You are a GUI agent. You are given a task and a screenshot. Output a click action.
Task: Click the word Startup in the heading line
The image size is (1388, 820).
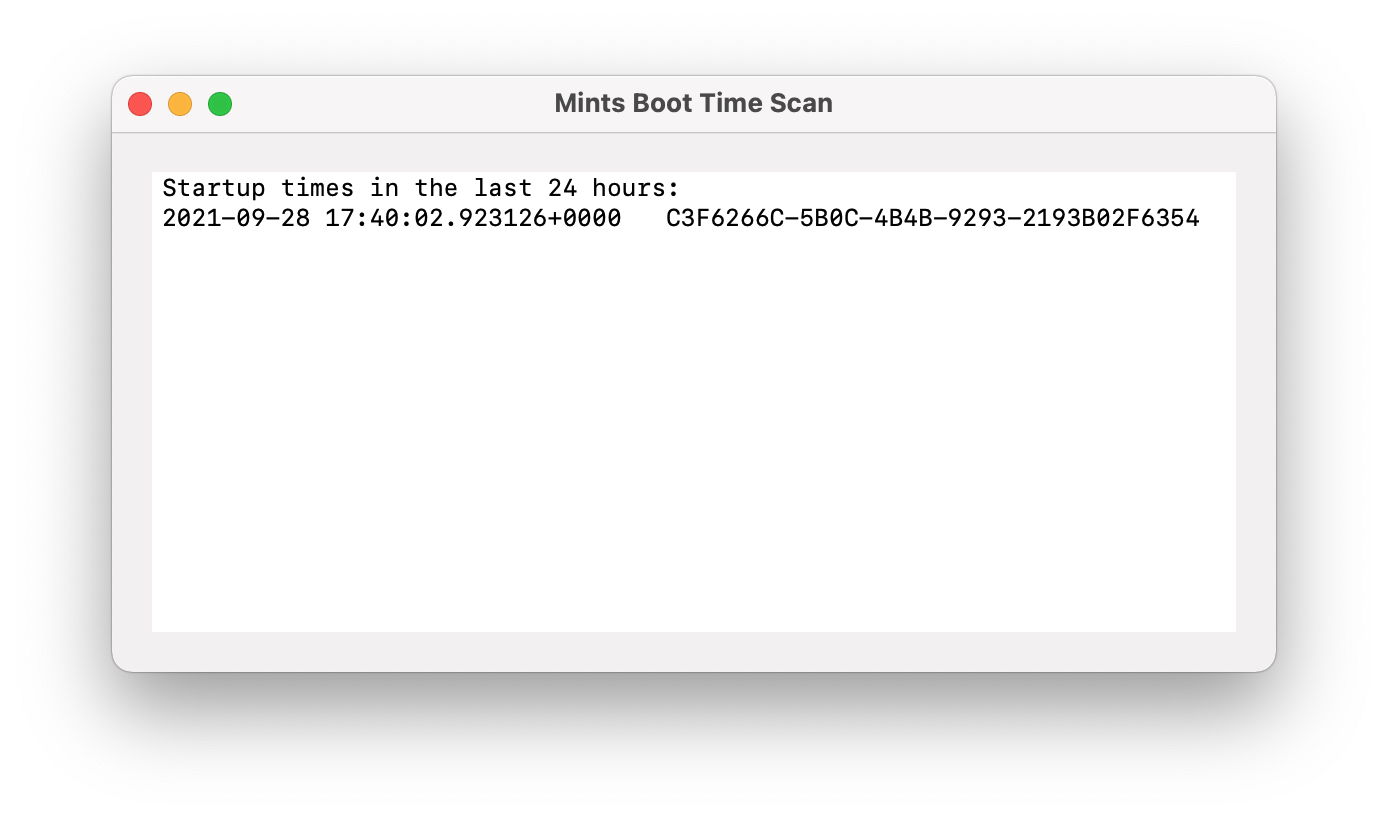tap(214, 188)
